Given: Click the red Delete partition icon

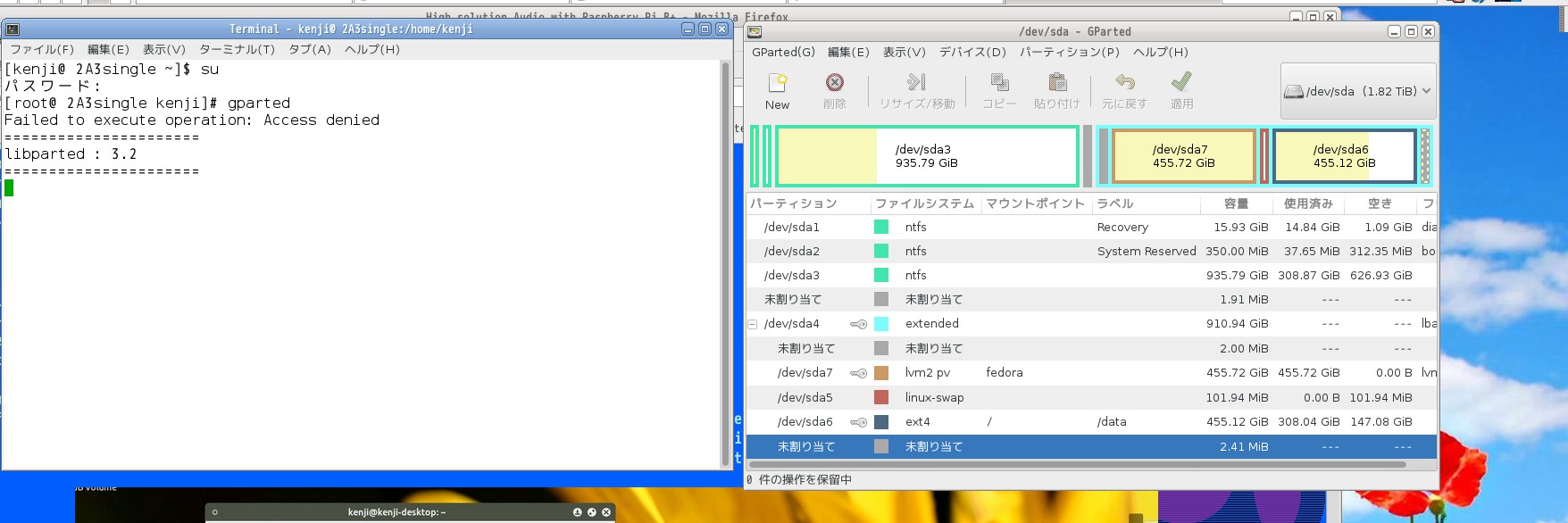Looking at the screenshot, I should click(x=834, y=83).
